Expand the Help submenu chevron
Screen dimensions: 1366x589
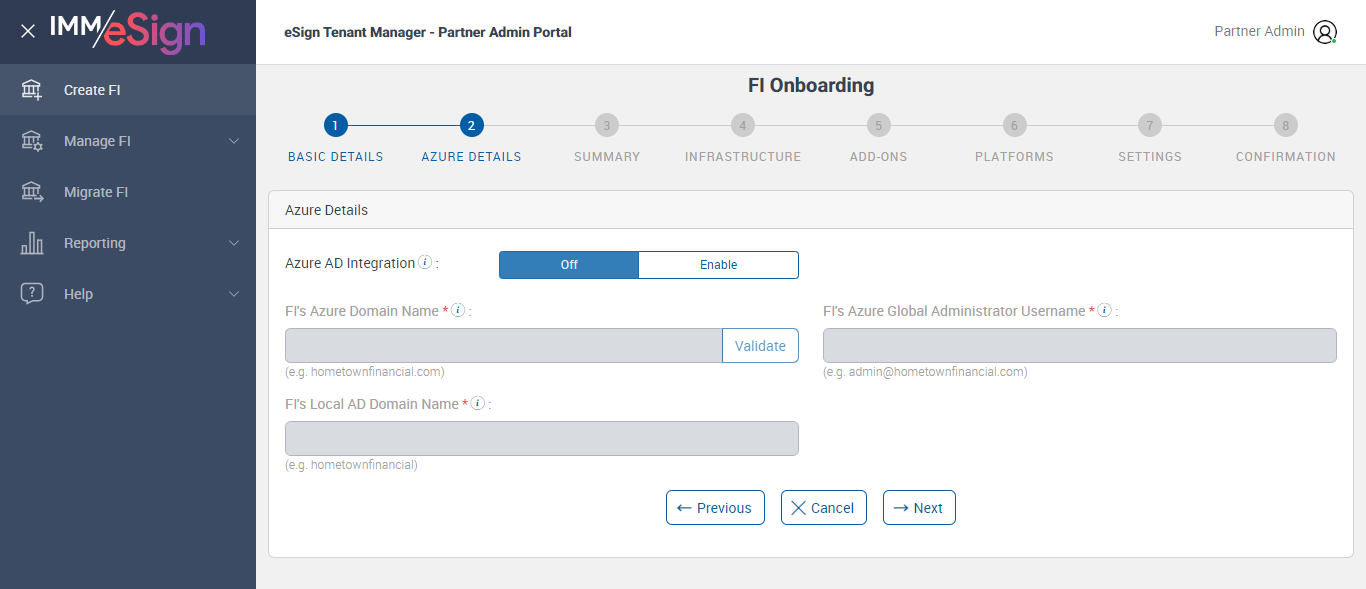234,294
